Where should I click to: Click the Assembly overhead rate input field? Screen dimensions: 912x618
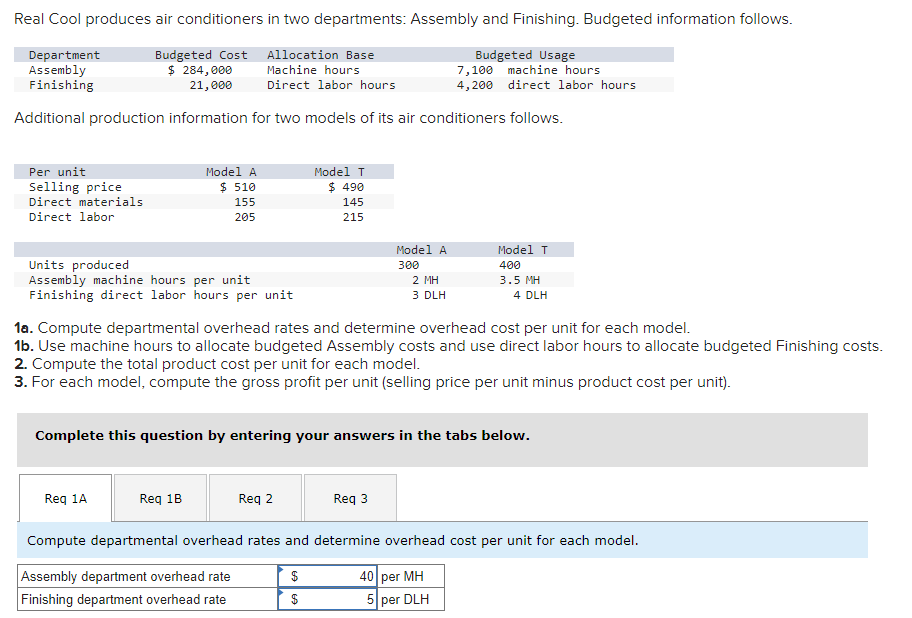330,576
